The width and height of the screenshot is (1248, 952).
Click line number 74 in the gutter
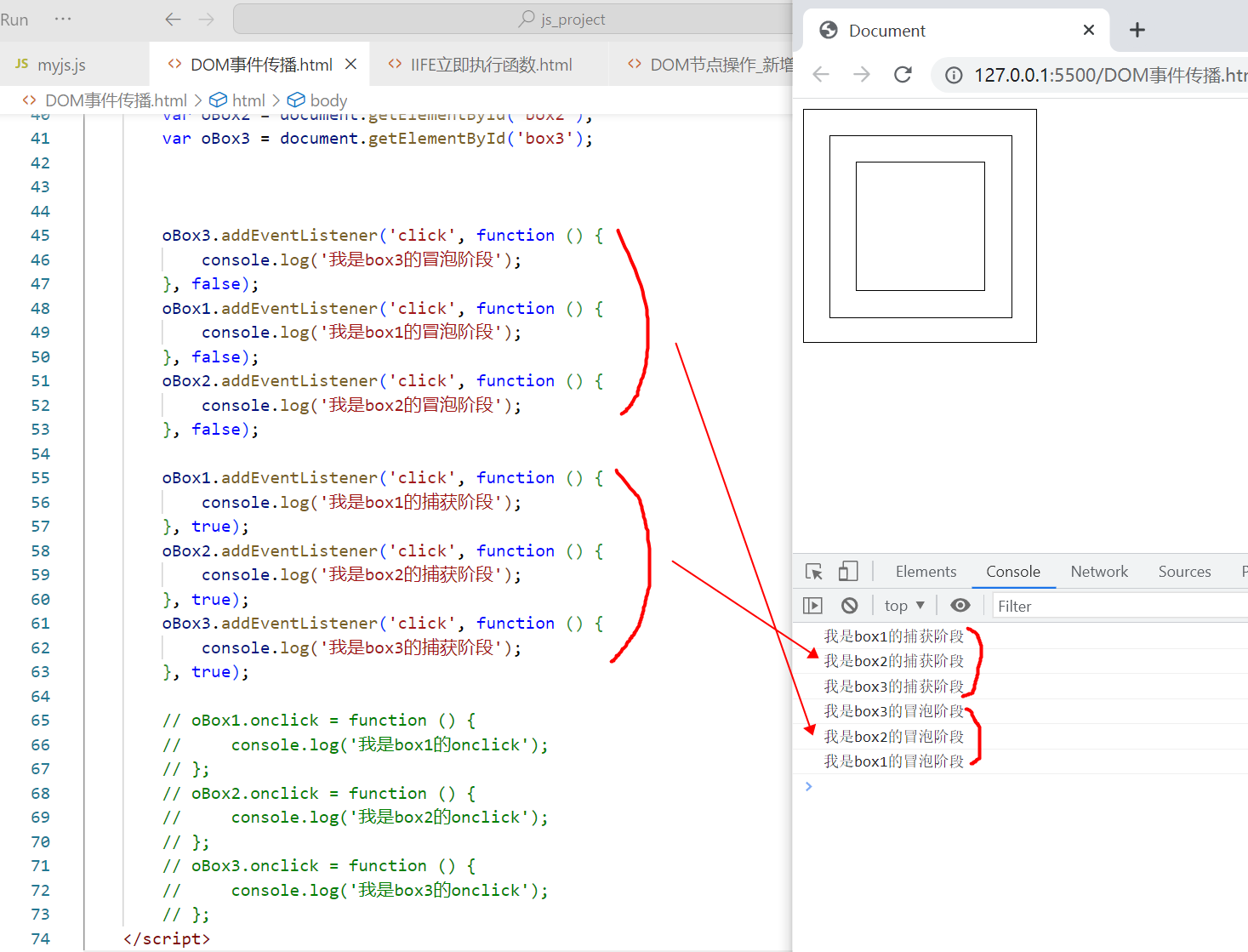click(x=40, y=938)
